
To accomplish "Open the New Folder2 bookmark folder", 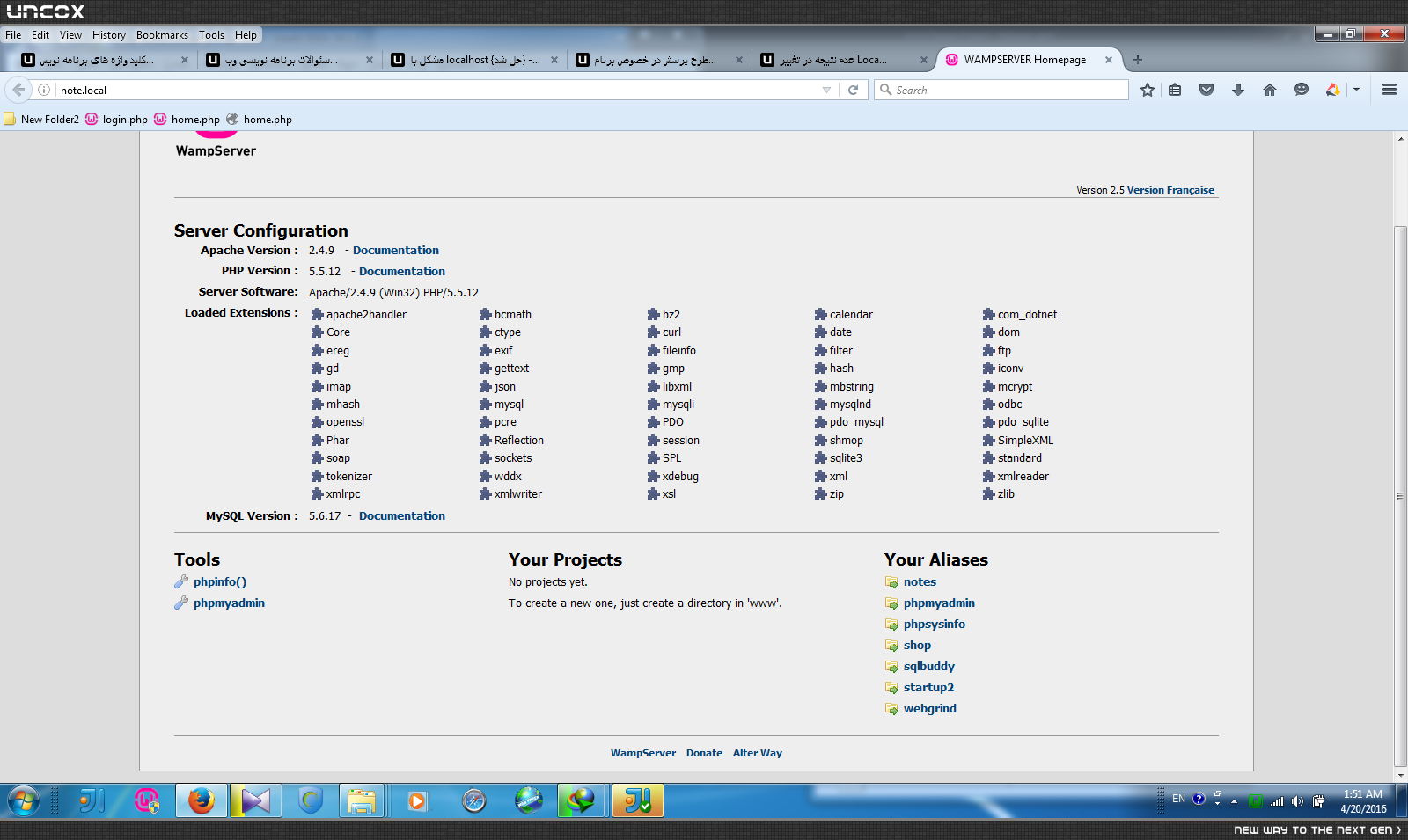I will [41, 120].
